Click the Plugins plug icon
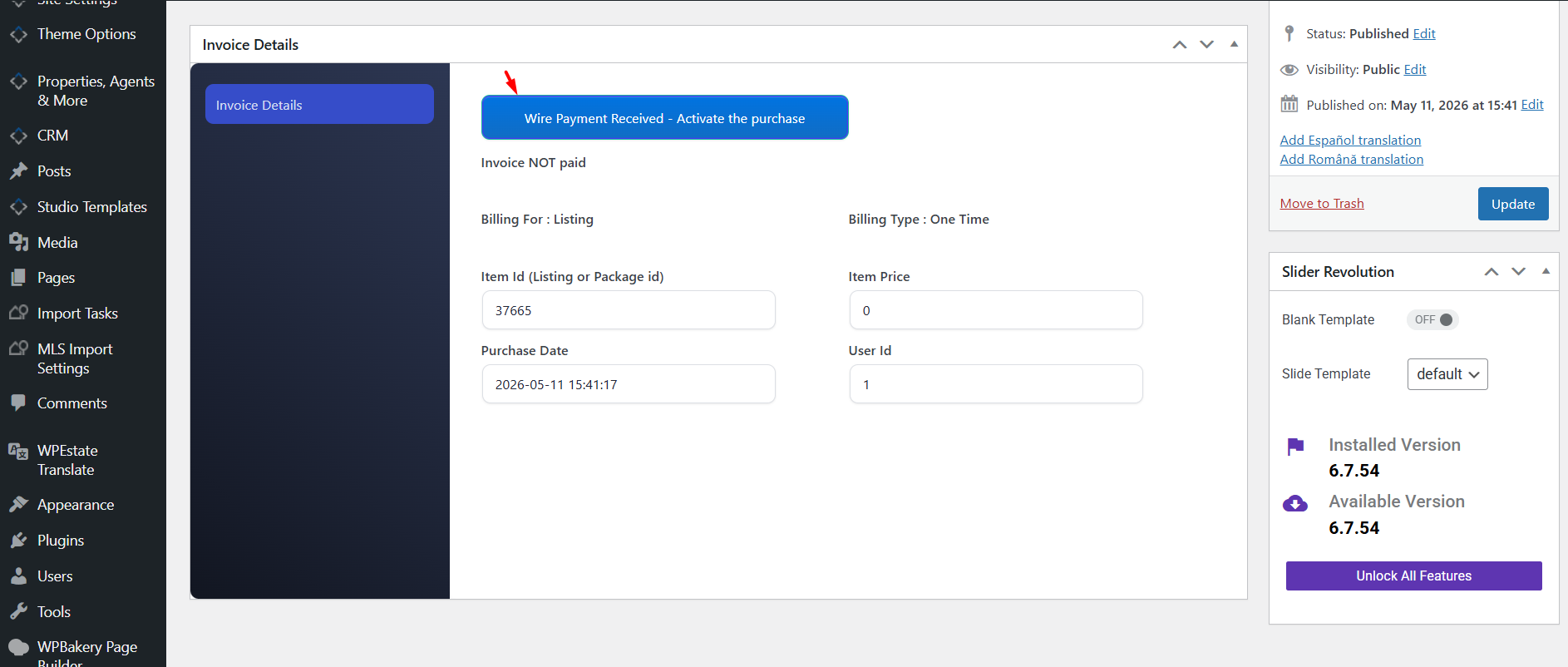 tap(18, 541)
